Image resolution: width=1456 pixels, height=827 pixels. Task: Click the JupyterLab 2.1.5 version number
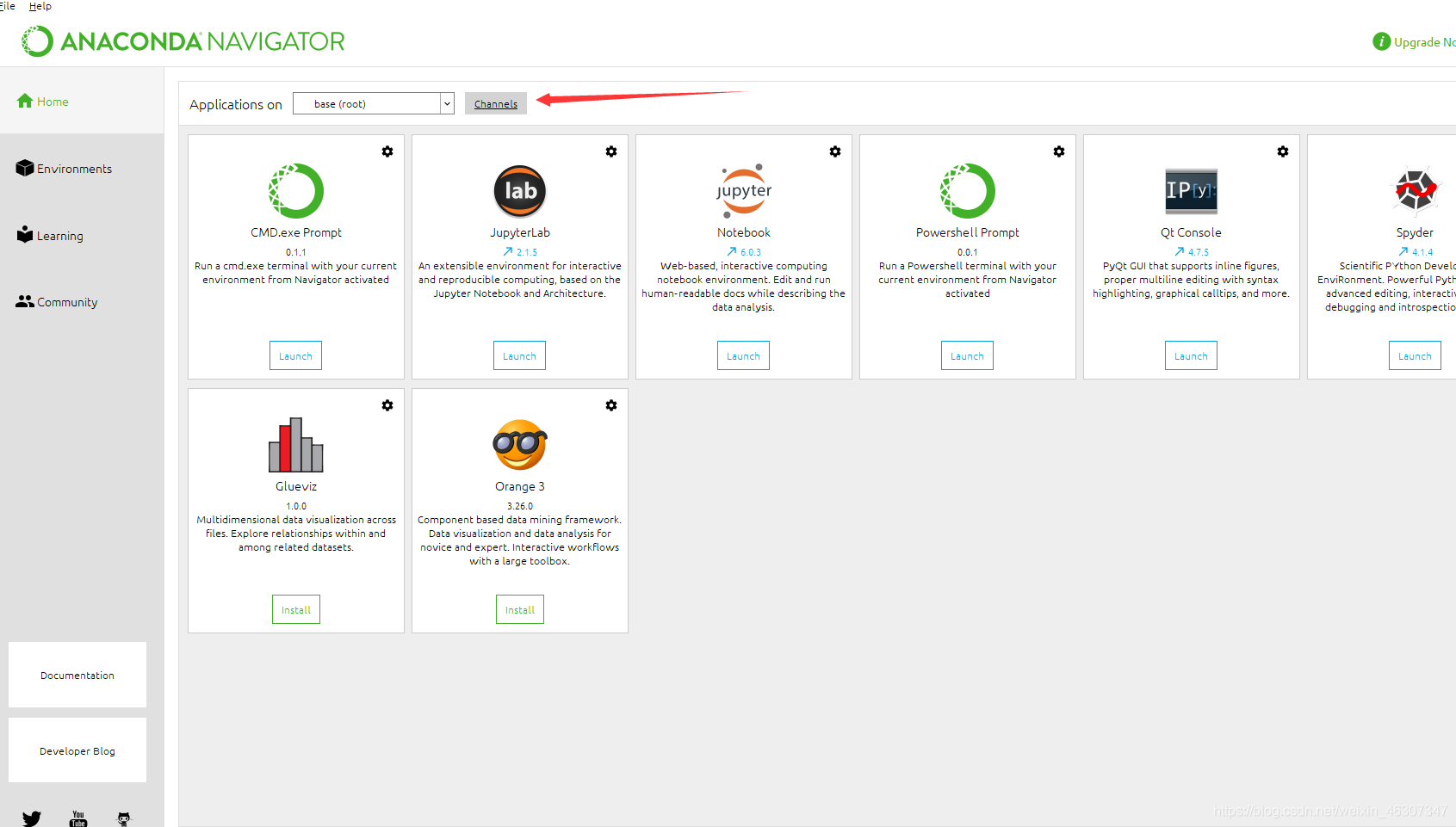click(527, 252)
